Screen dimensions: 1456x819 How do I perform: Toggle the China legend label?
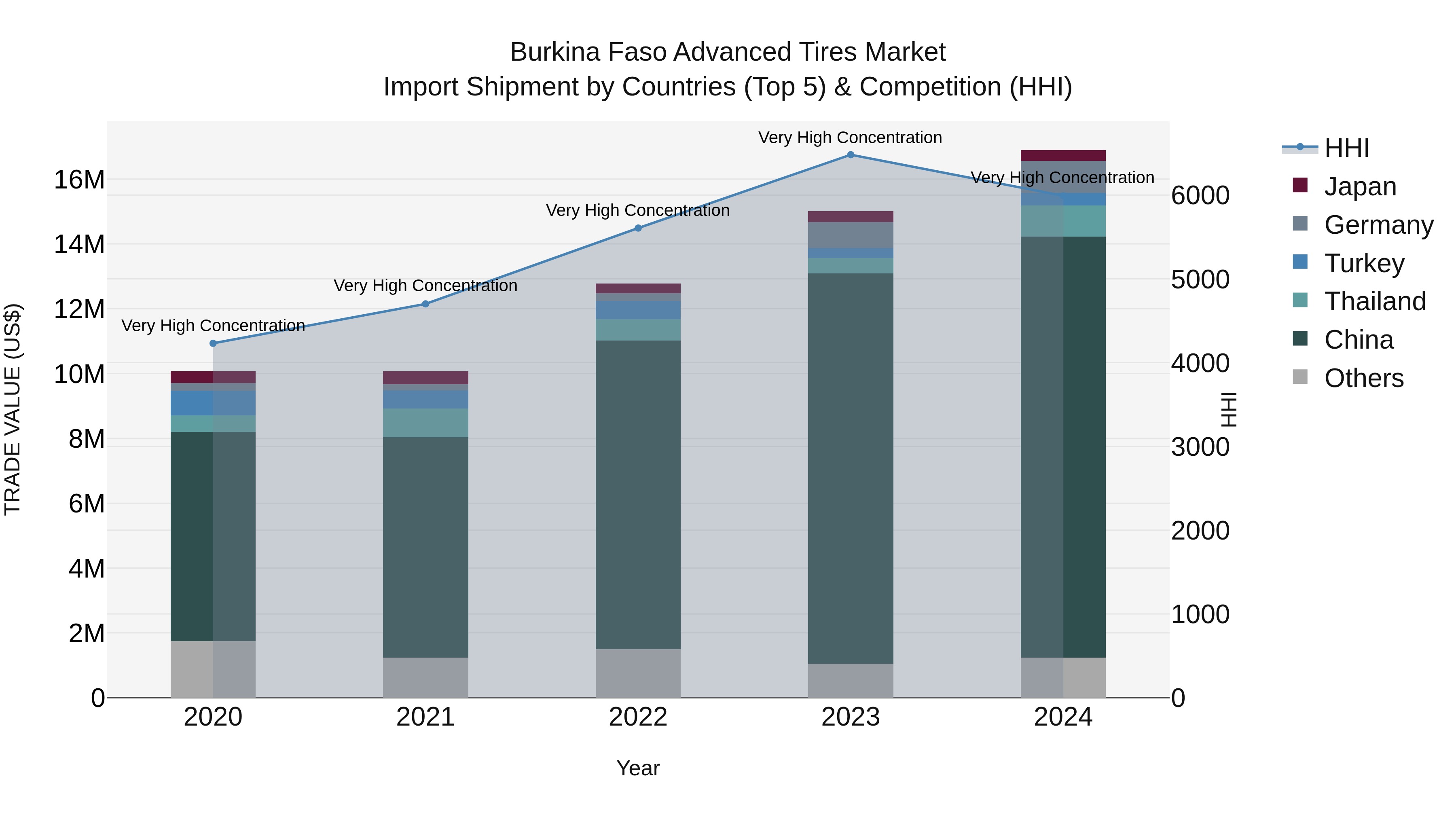(1359, 340)
